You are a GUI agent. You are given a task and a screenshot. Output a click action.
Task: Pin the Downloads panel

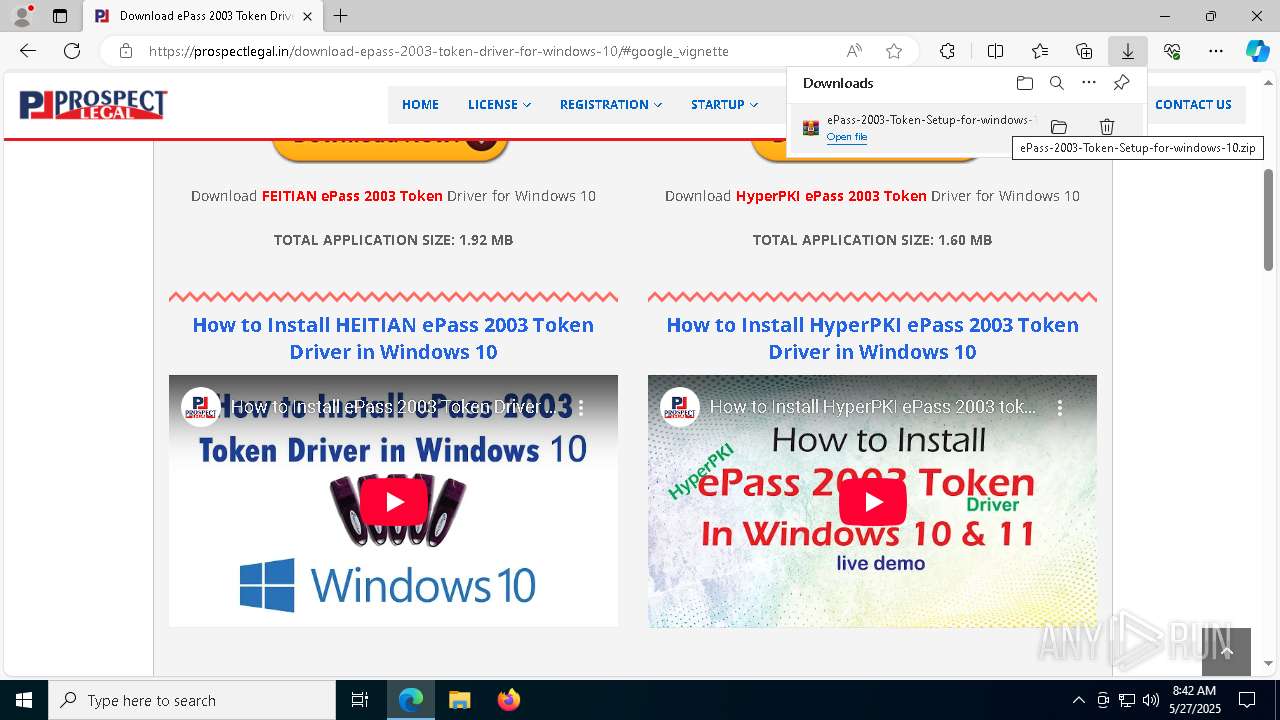click(x=1122, y=83)
